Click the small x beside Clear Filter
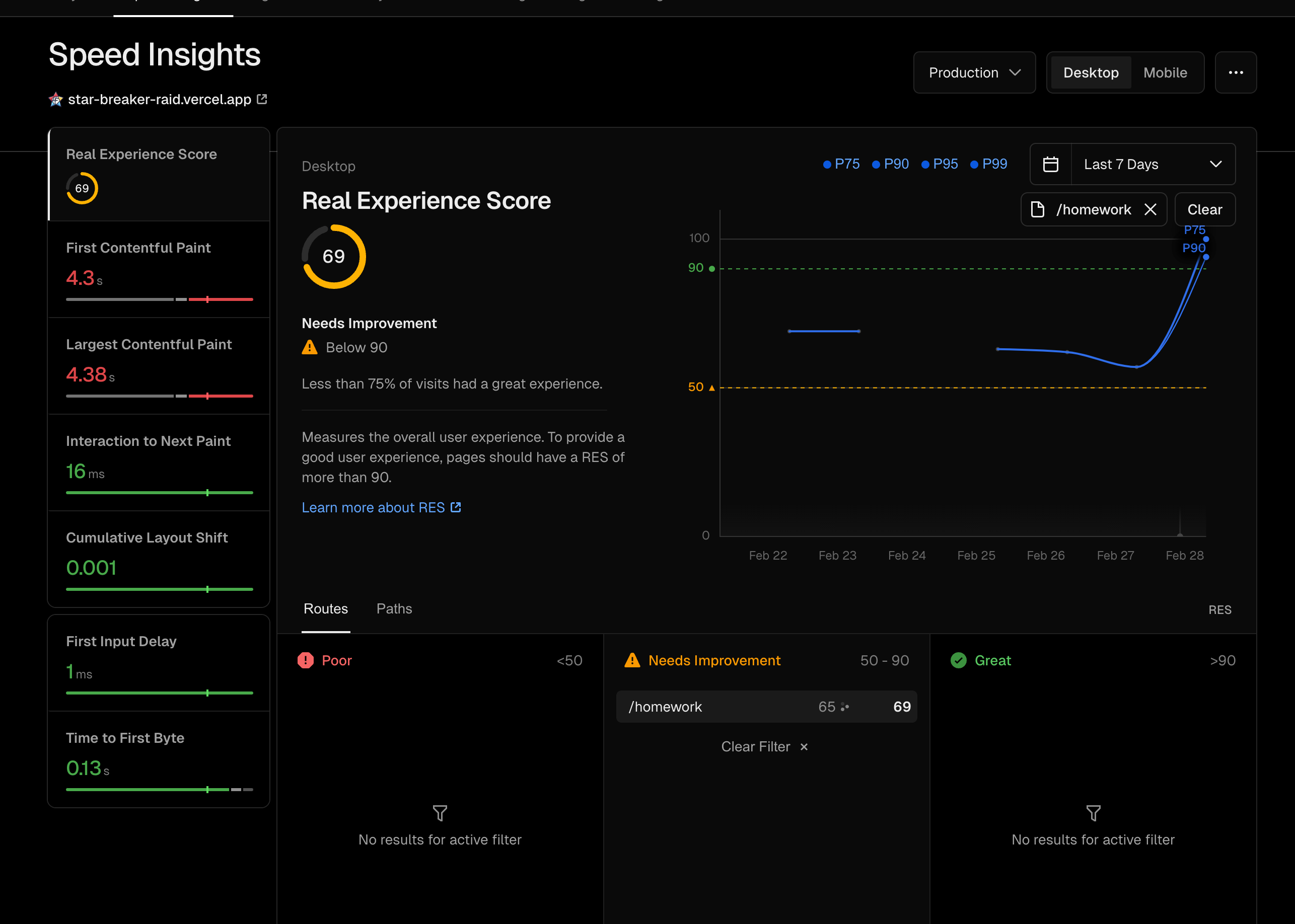The image size is (1295, 924). pos(804,746)
